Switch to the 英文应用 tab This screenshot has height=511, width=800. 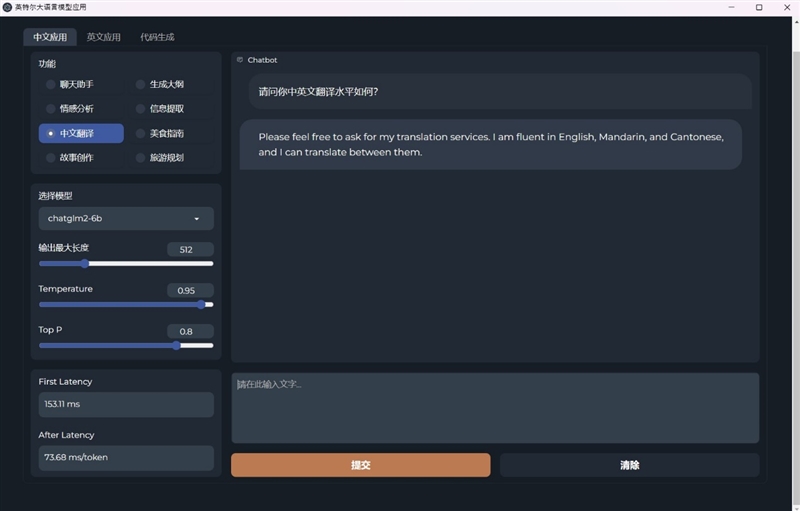(x=104, y=37)
